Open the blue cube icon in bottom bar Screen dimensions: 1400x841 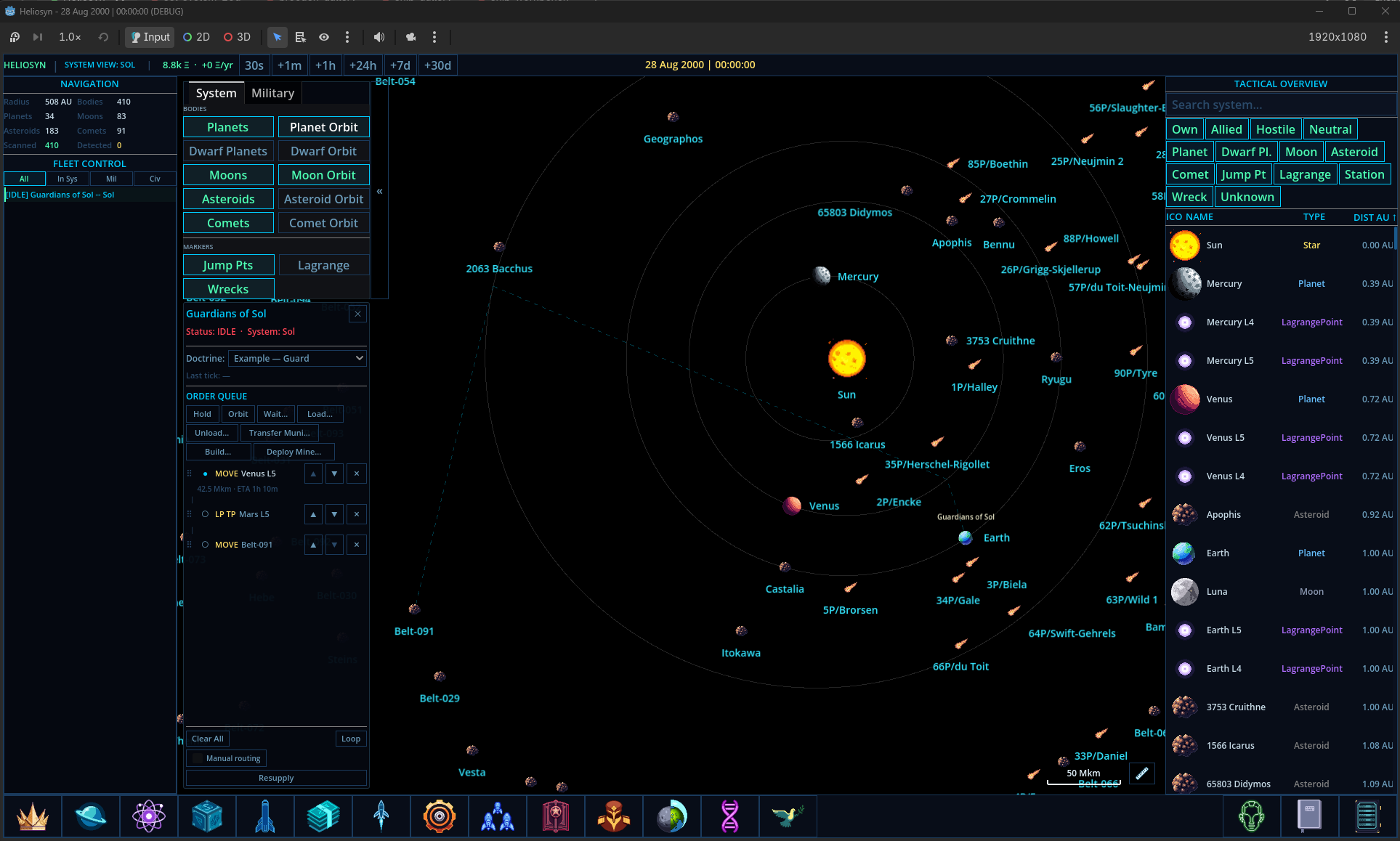click(207, 816)
